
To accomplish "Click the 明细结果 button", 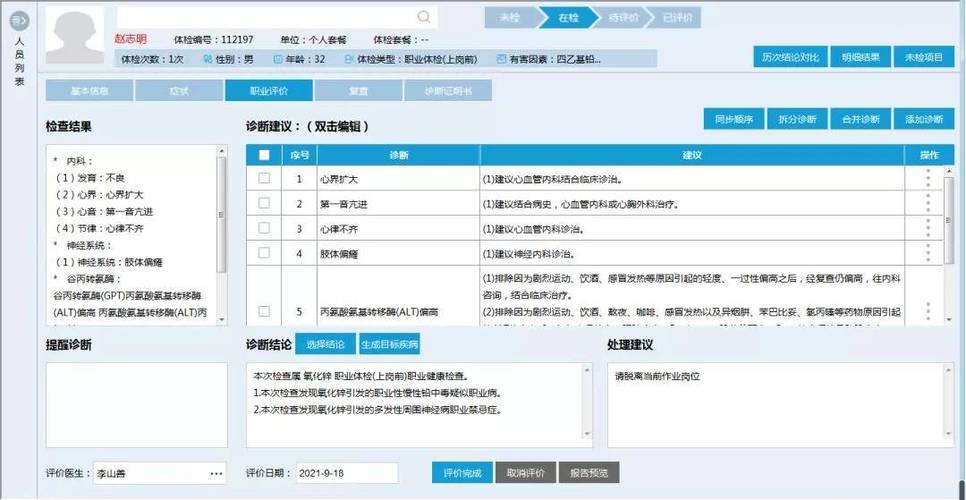I will (x=860, y=57).
